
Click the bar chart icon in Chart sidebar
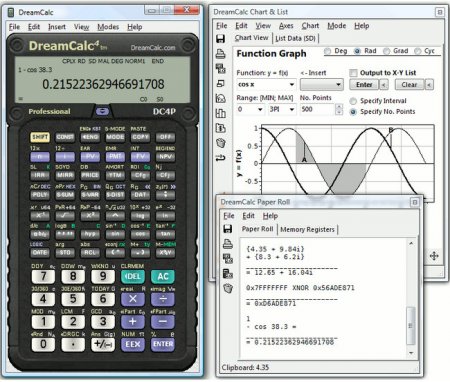220,113
